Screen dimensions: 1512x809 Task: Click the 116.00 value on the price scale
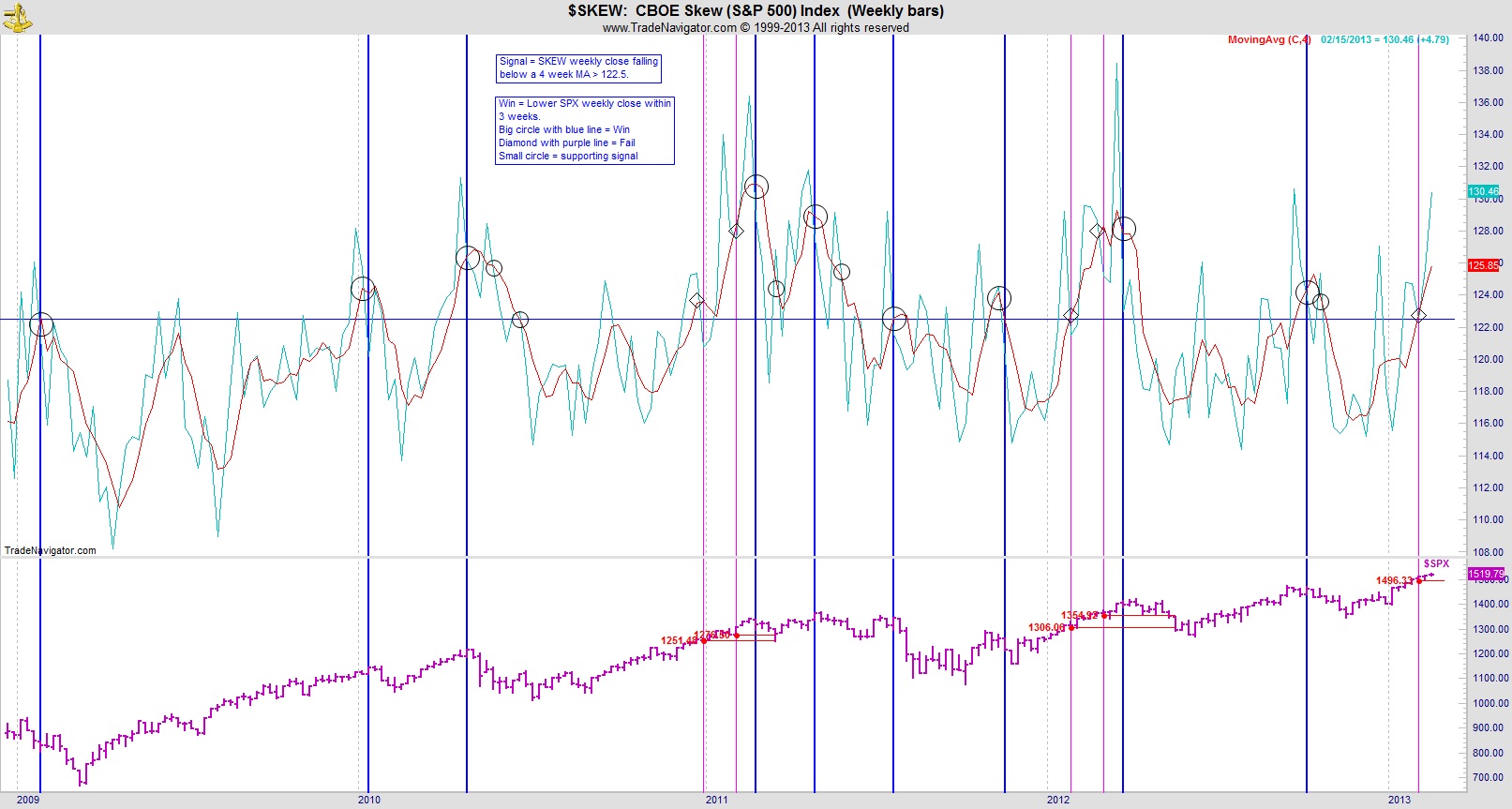1489,423
